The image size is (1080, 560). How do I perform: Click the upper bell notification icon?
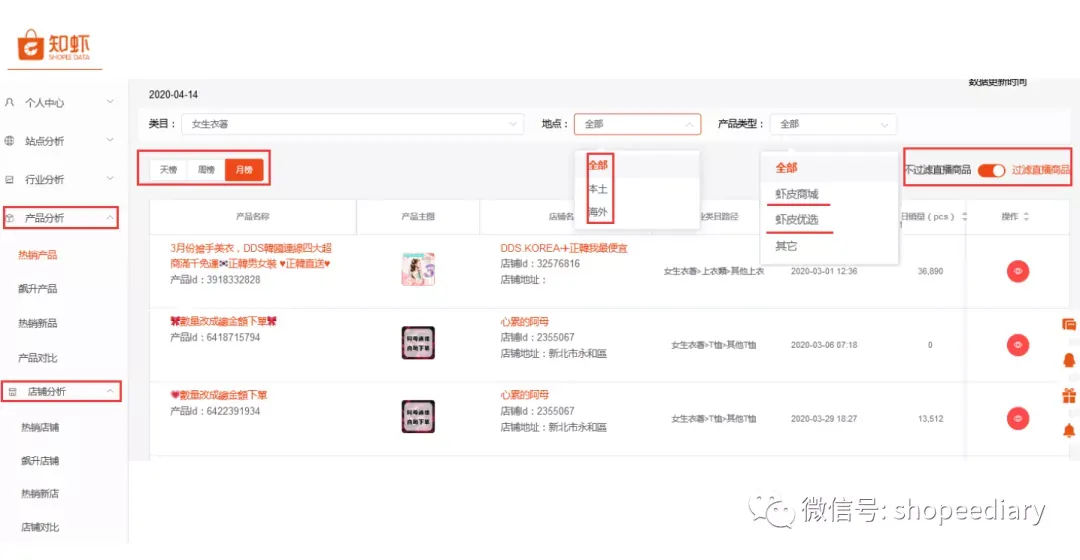coord(1069,360)
